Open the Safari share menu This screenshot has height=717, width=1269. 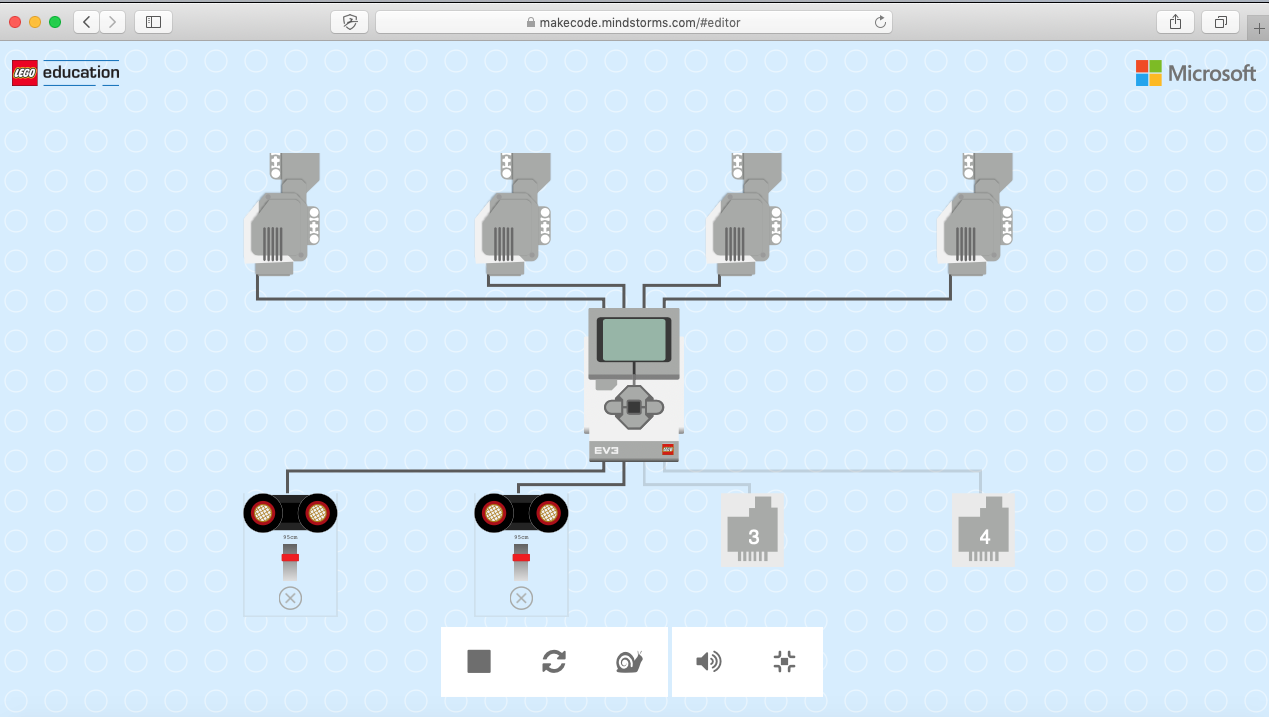click(1175, 21)
